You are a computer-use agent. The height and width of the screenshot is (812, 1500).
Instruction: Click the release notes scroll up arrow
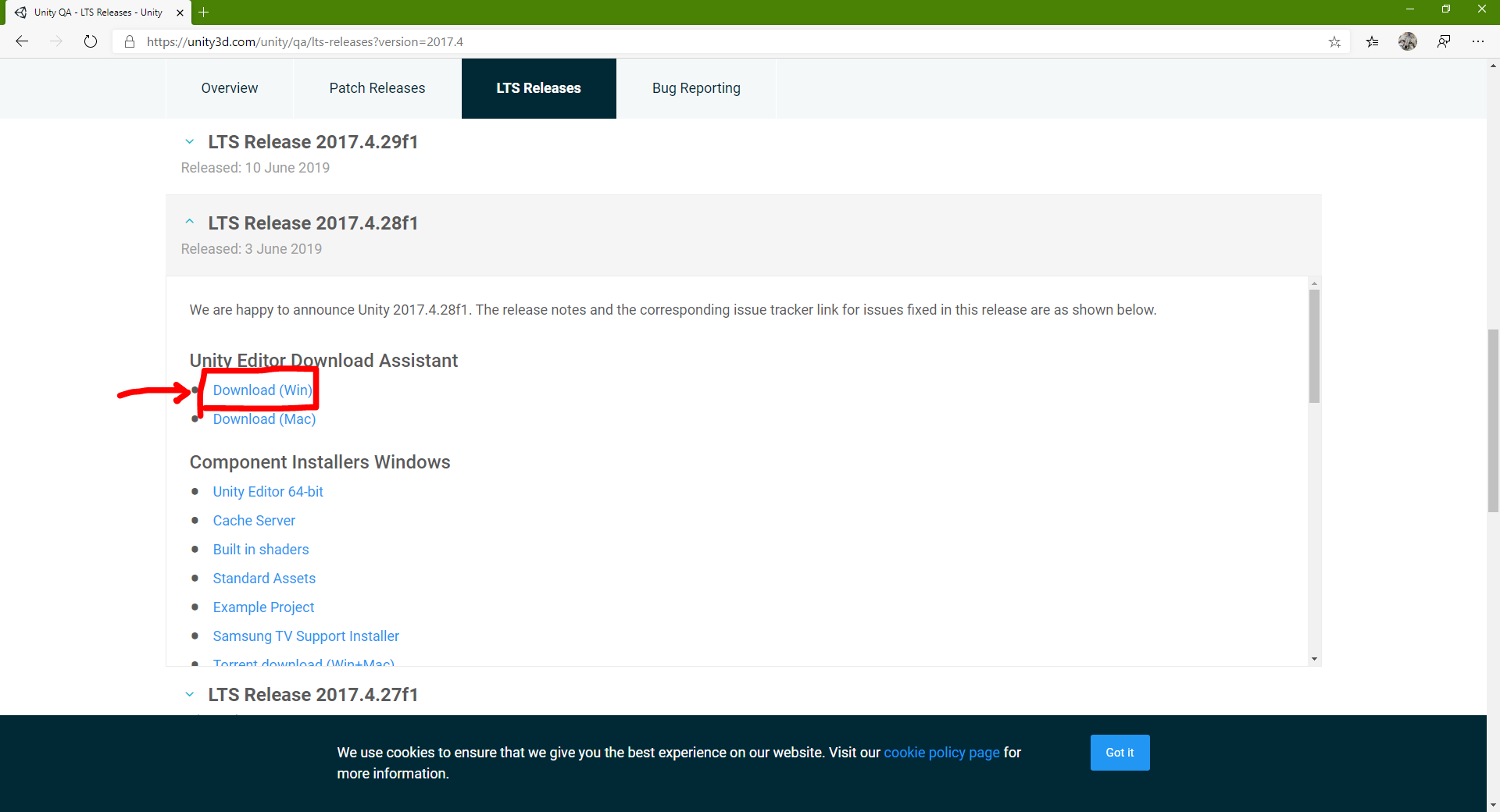pyautogui.click(x=1314, y=283)
